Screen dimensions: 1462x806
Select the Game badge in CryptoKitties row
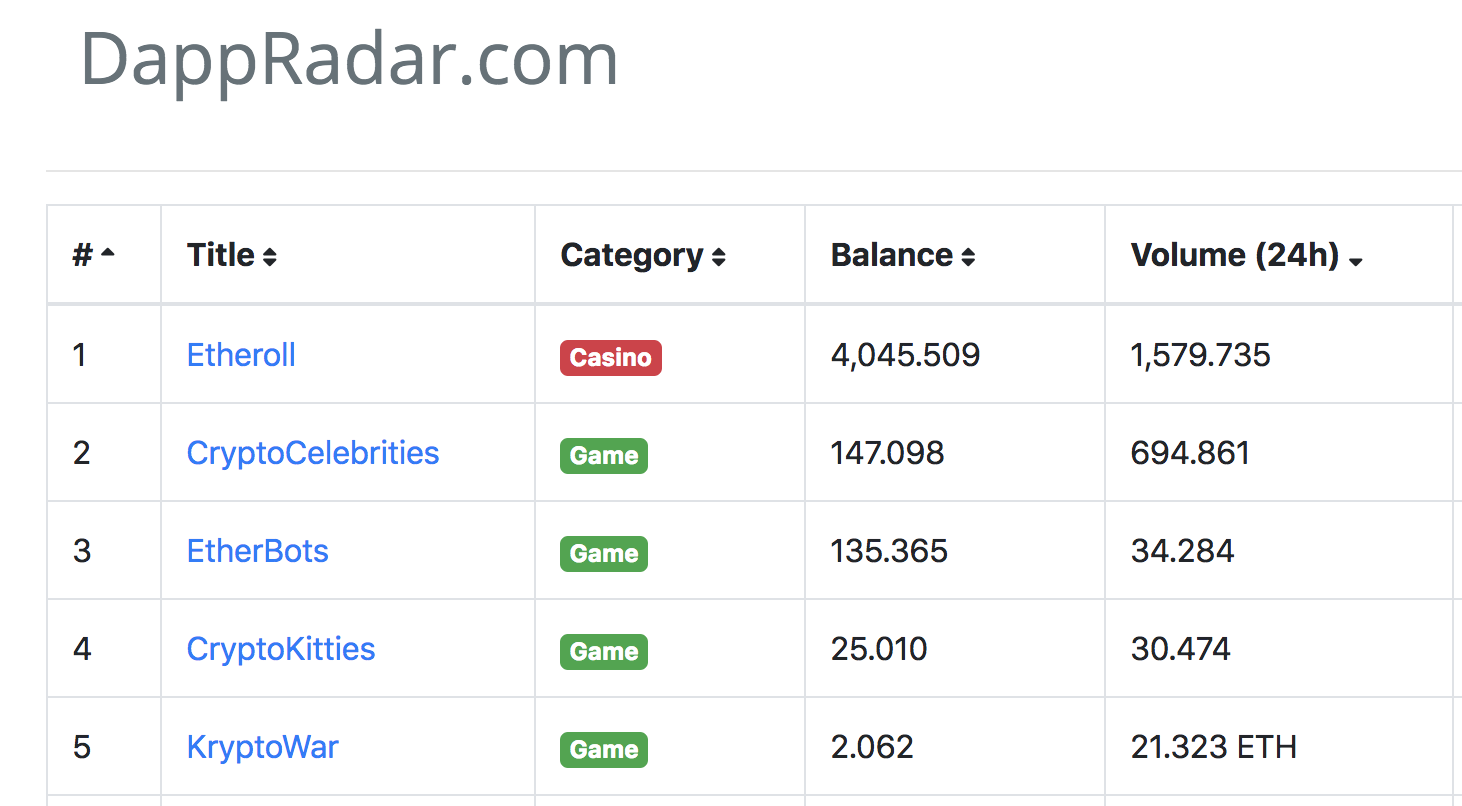pos(604,651)
